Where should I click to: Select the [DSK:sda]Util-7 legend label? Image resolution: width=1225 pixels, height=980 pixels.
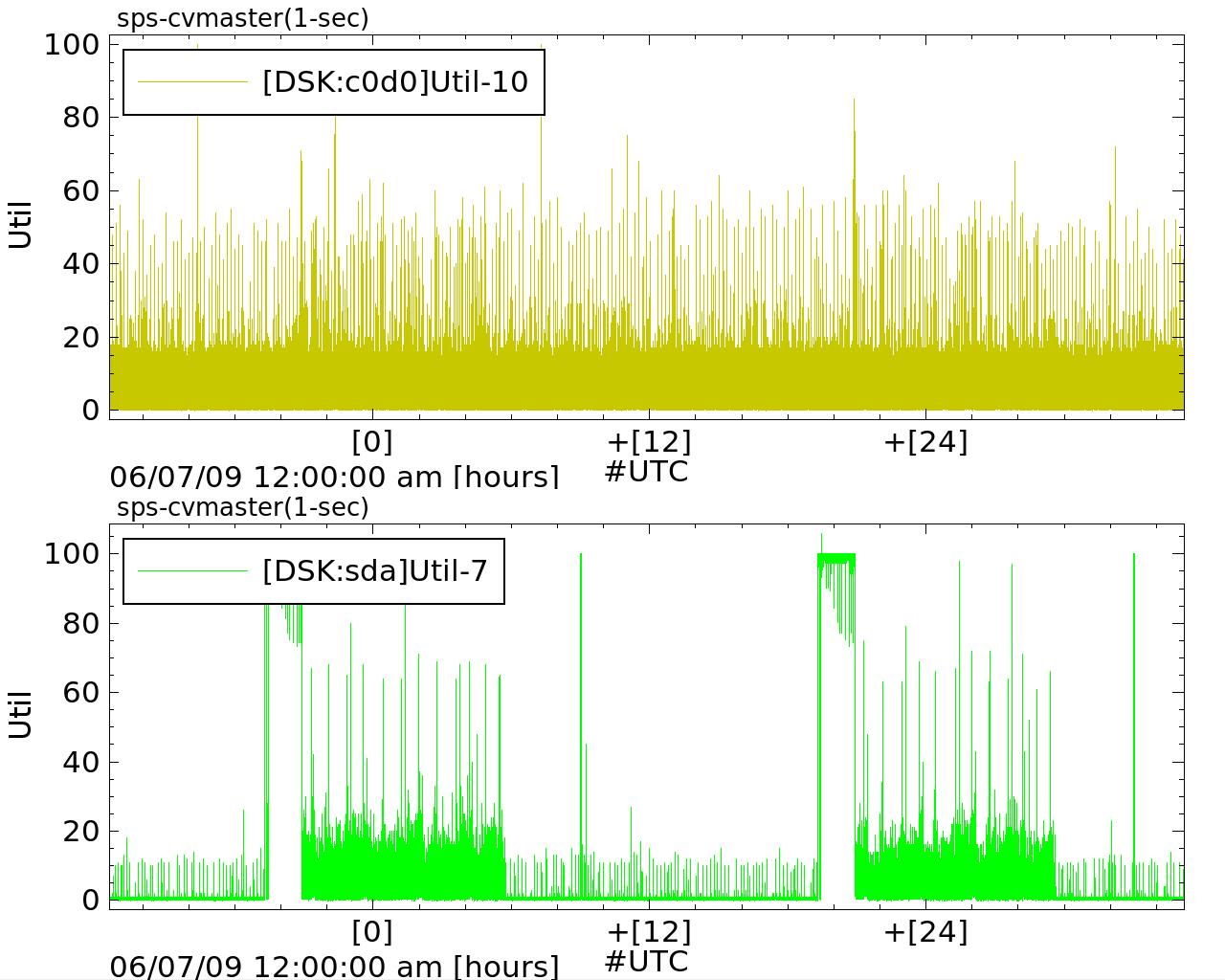tap(375, 571)
